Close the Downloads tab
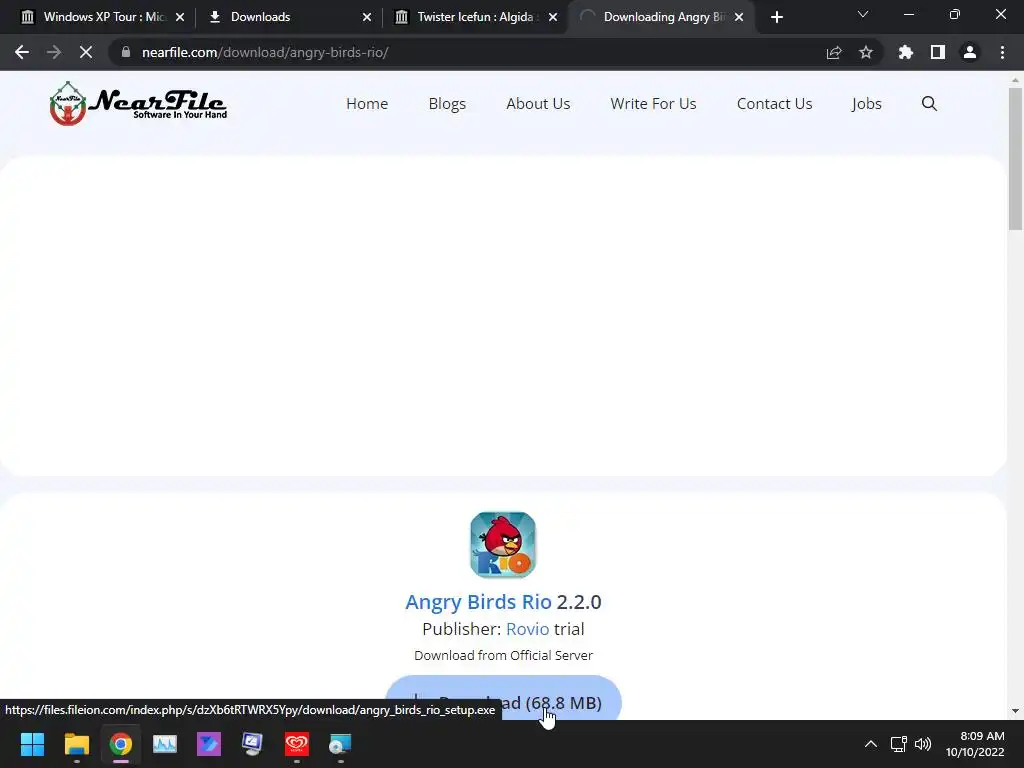 (x=367, y=17)
